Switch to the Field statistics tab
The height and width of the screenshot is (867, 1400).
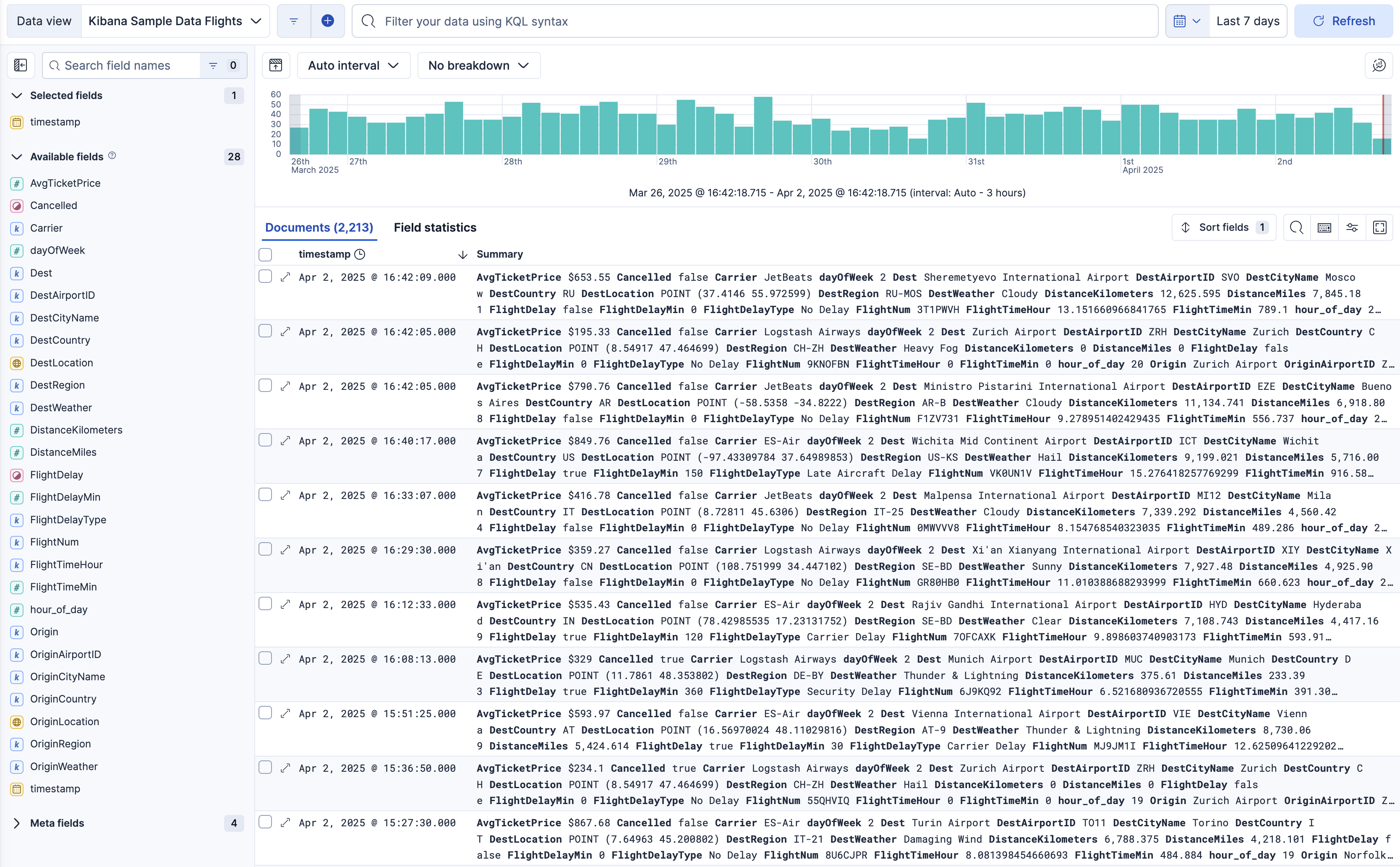(435, 227)
